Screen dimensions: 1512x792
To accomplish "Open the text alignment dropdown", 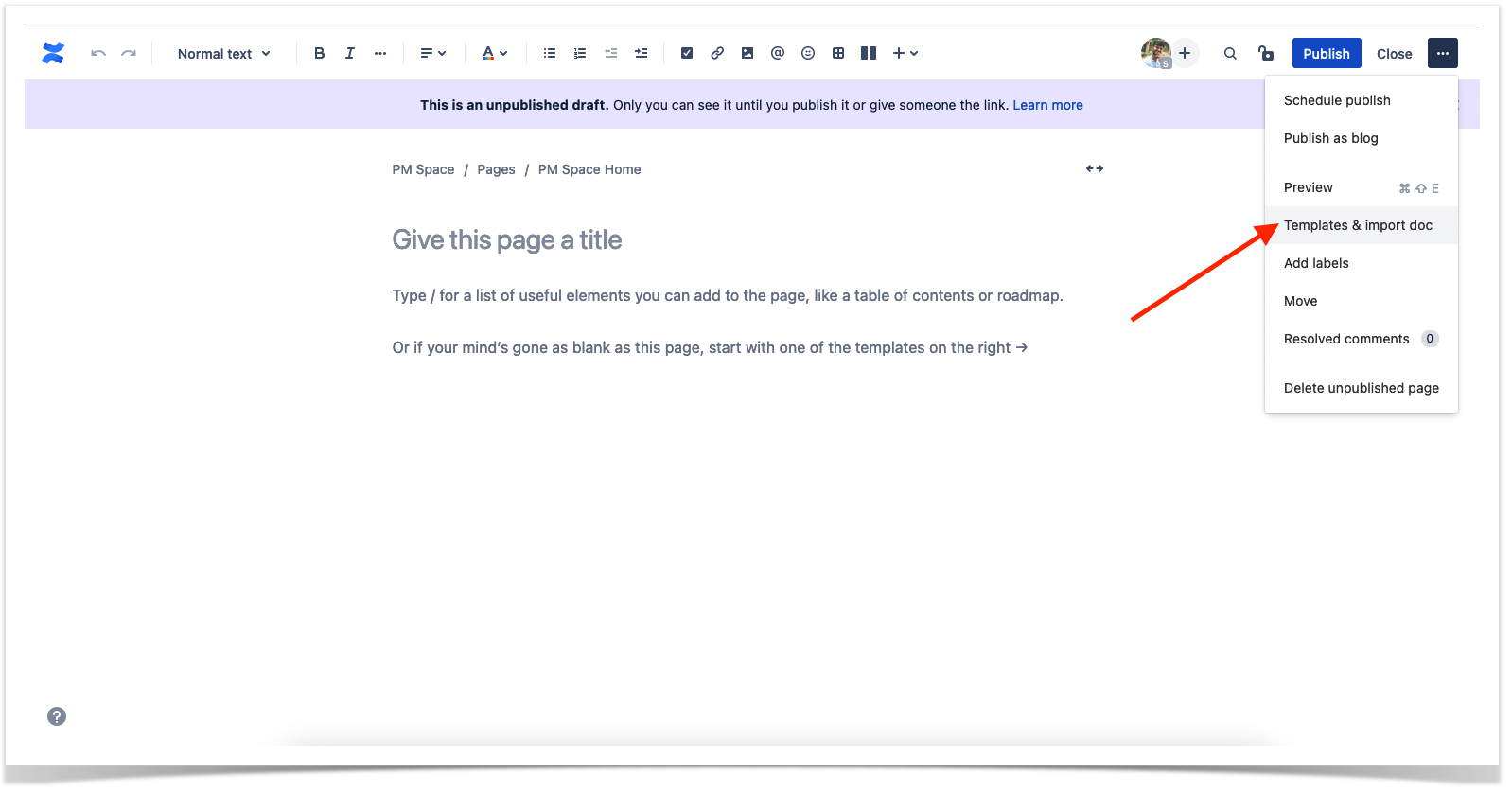I will click(433, 53).
